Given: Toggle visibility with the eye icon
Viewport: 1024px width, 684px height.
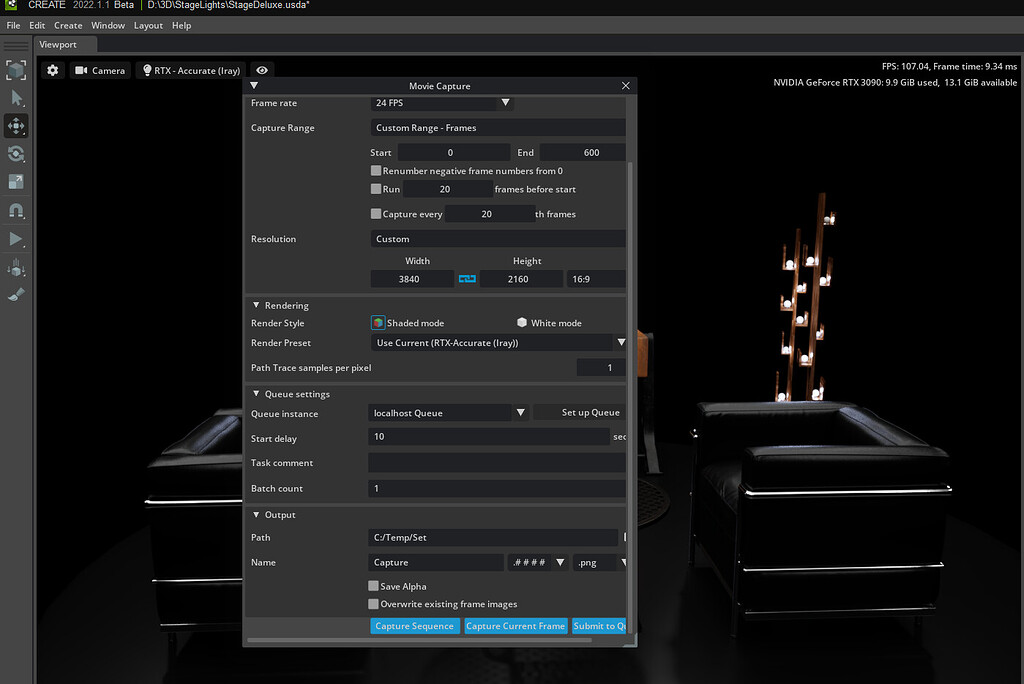Looking at the screenshot, I should 261,70.
